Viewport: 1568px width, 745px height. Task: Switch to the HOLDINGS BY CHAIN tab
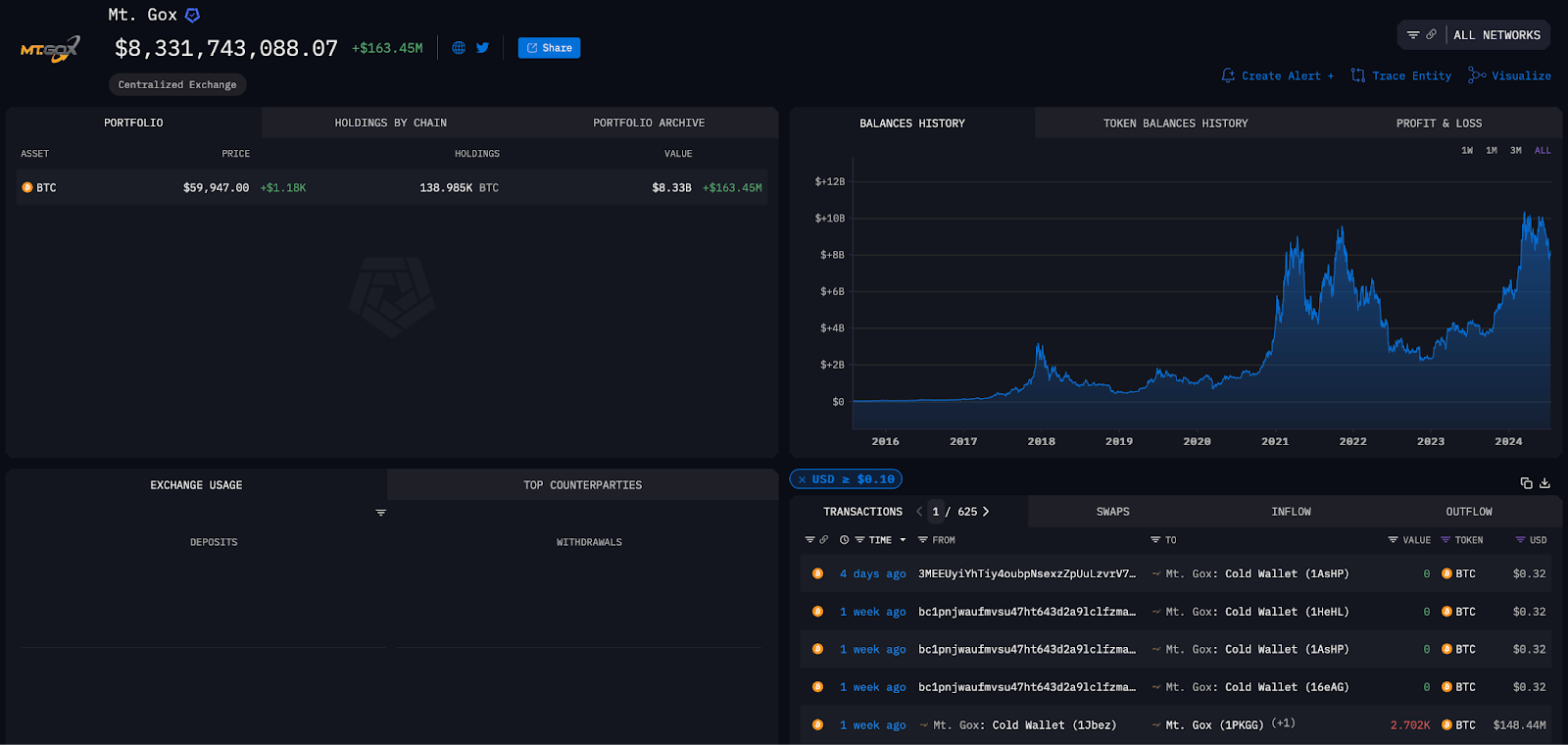(390, 123)
